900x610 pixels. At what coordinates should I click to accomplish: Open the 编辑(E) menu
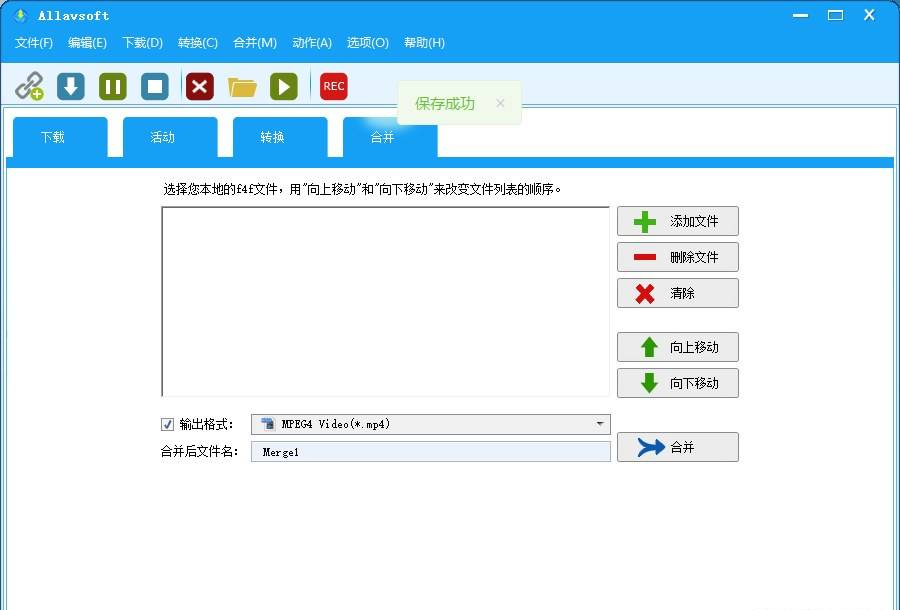[87, 42]
